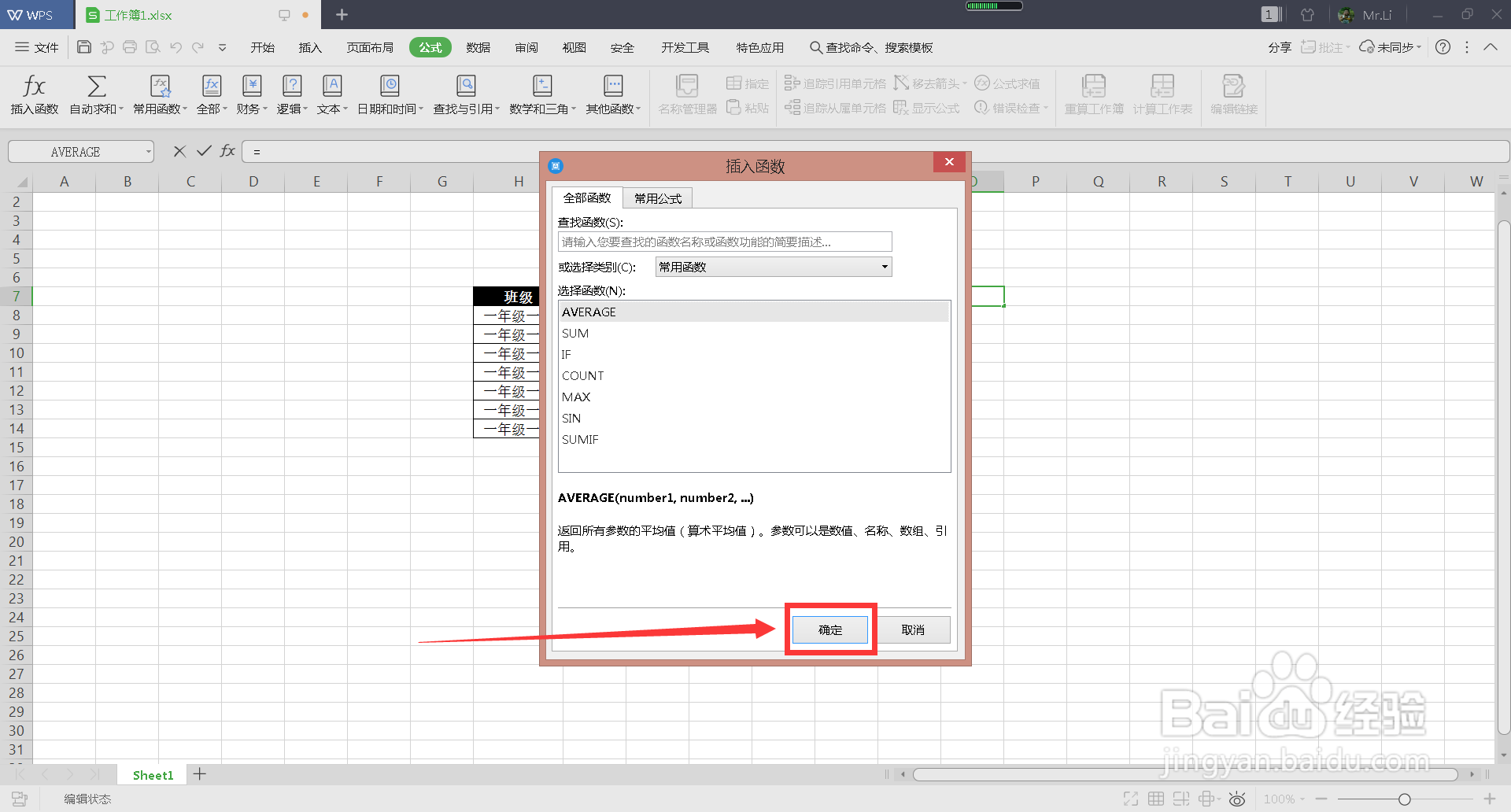1511x812 pixels.
Task: Open the 数学和三角 math functions icon
Action: click(542, 85)
